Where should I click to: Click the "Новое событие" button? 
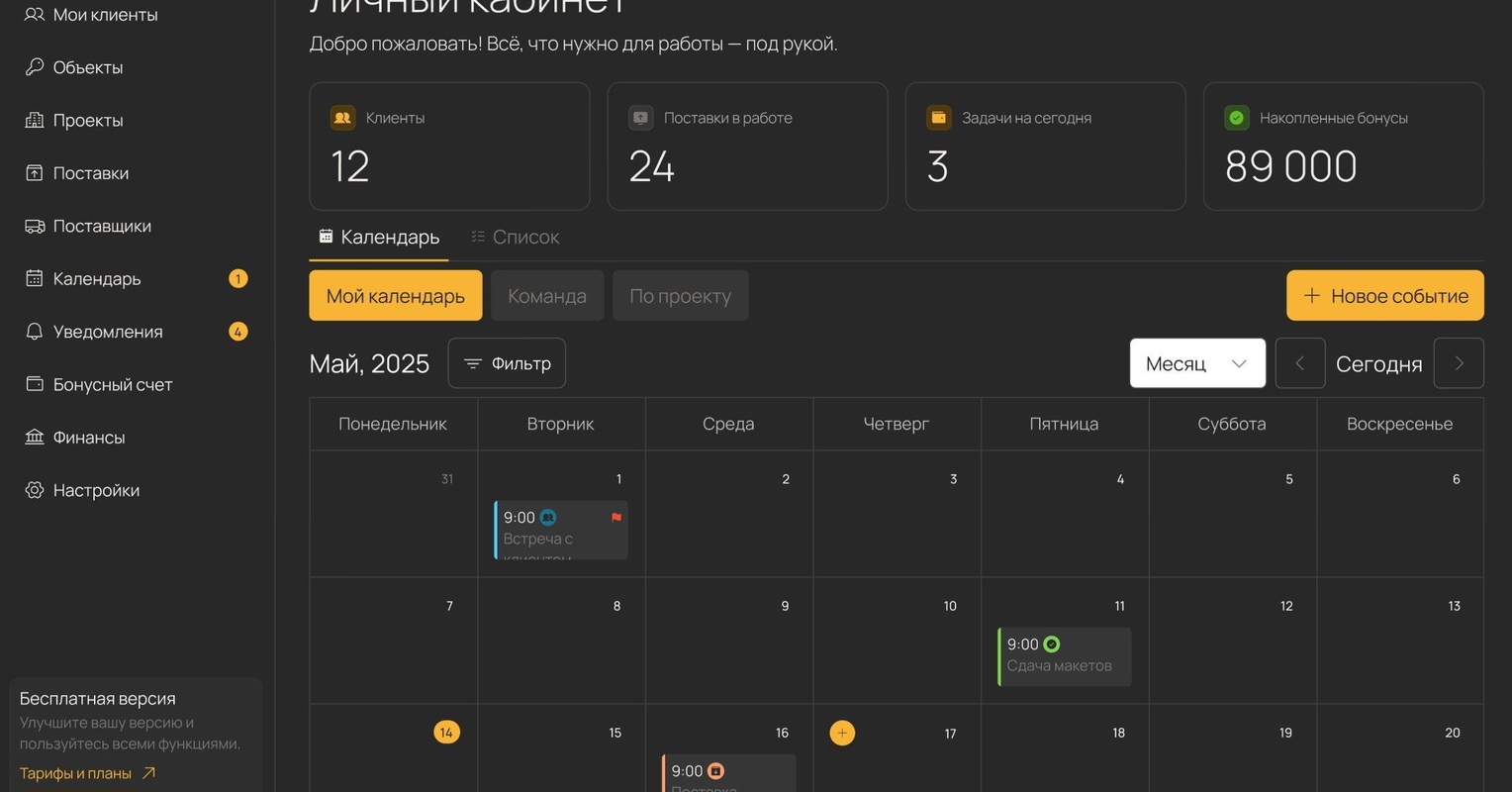click(1384, 296)
